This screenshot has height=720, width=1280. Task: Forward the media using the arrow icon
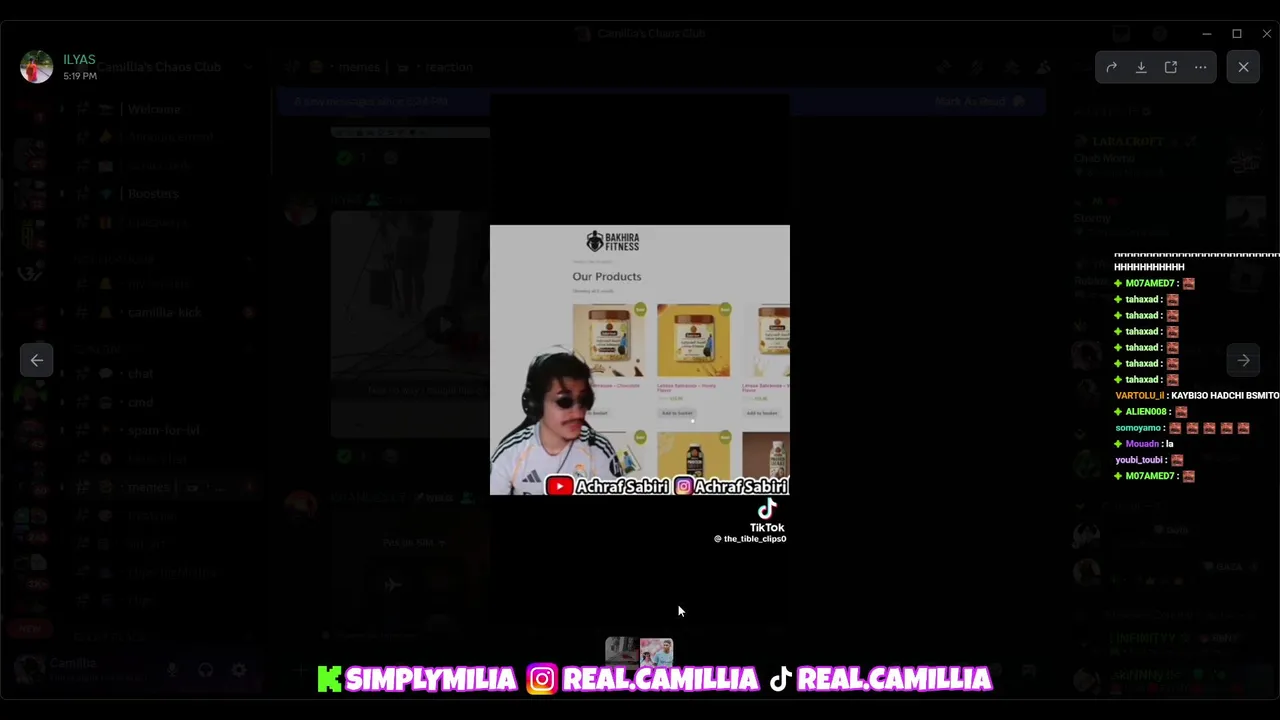tap(1111, 67)
